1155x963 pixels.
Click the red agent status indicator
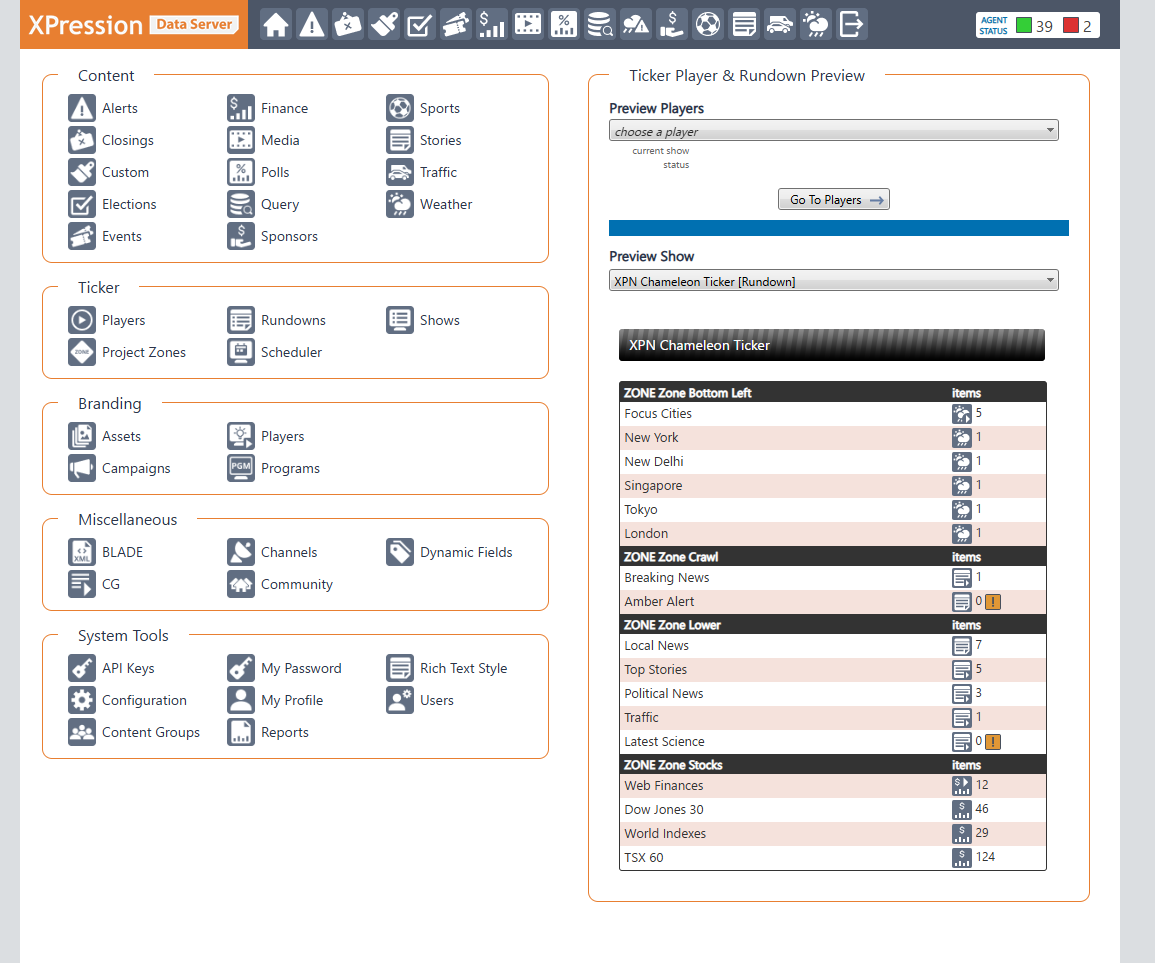click(1071, 26)
